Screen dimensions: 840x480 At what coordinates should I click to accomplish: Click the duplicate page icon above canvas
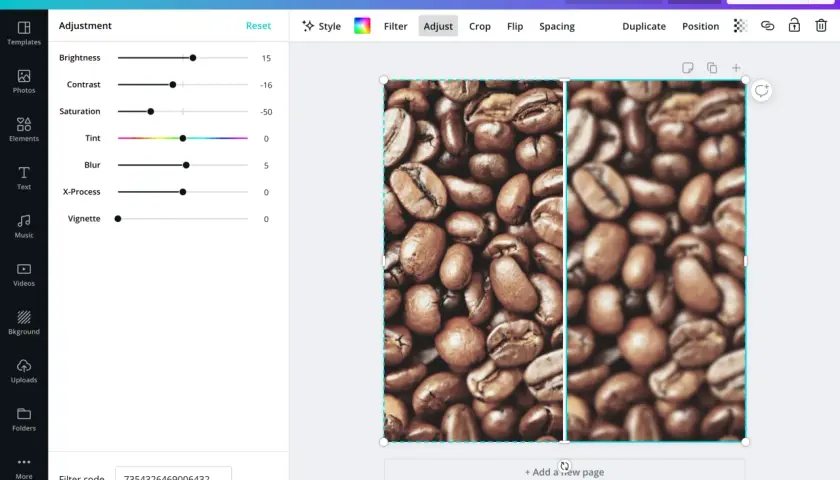tap(712, 68)
